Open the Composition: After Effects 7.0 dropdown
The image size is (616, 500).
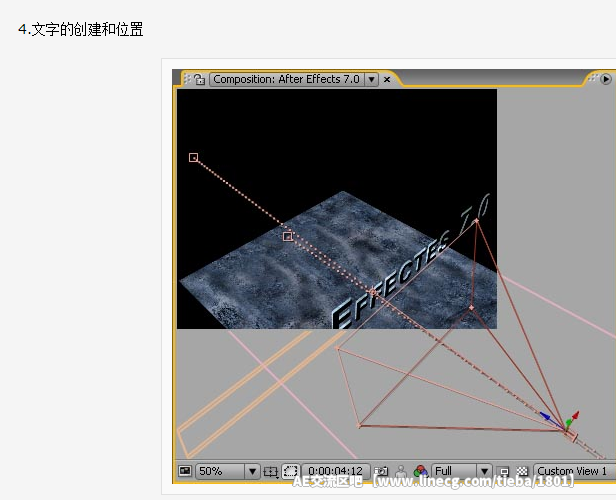[x=294, y=79]
